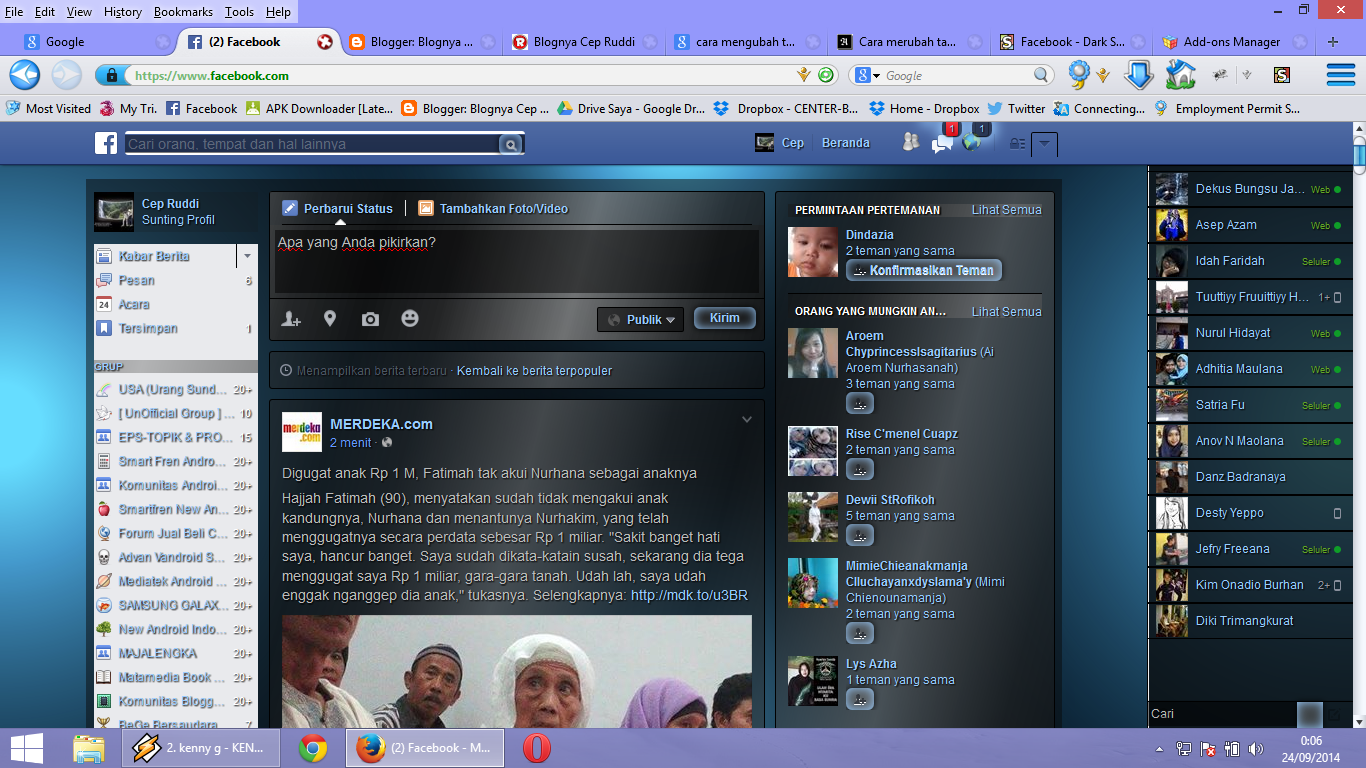
Task: Open Facebook friend requests icon
Action: (x=910, y=142)
